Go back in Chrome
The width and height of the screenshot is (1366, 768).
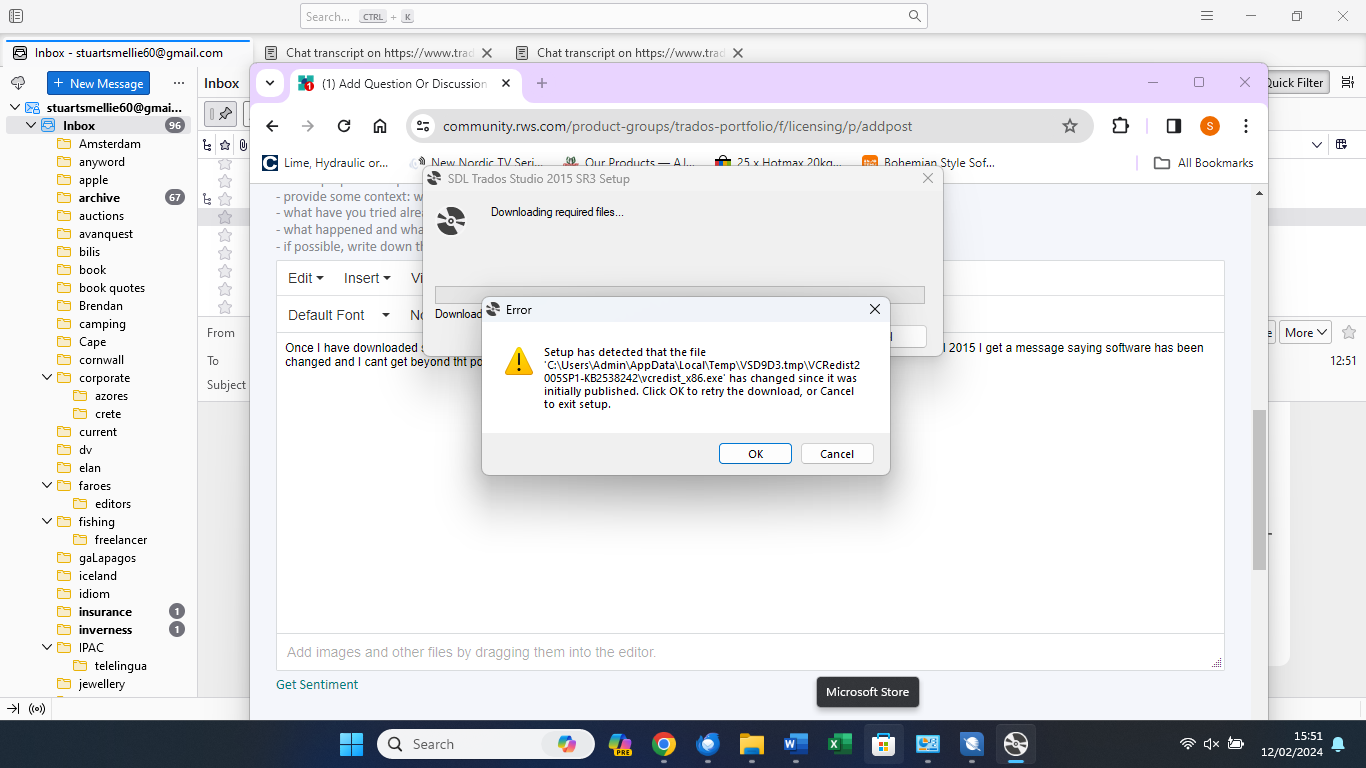pyautogui.click(x=272, y=126)
